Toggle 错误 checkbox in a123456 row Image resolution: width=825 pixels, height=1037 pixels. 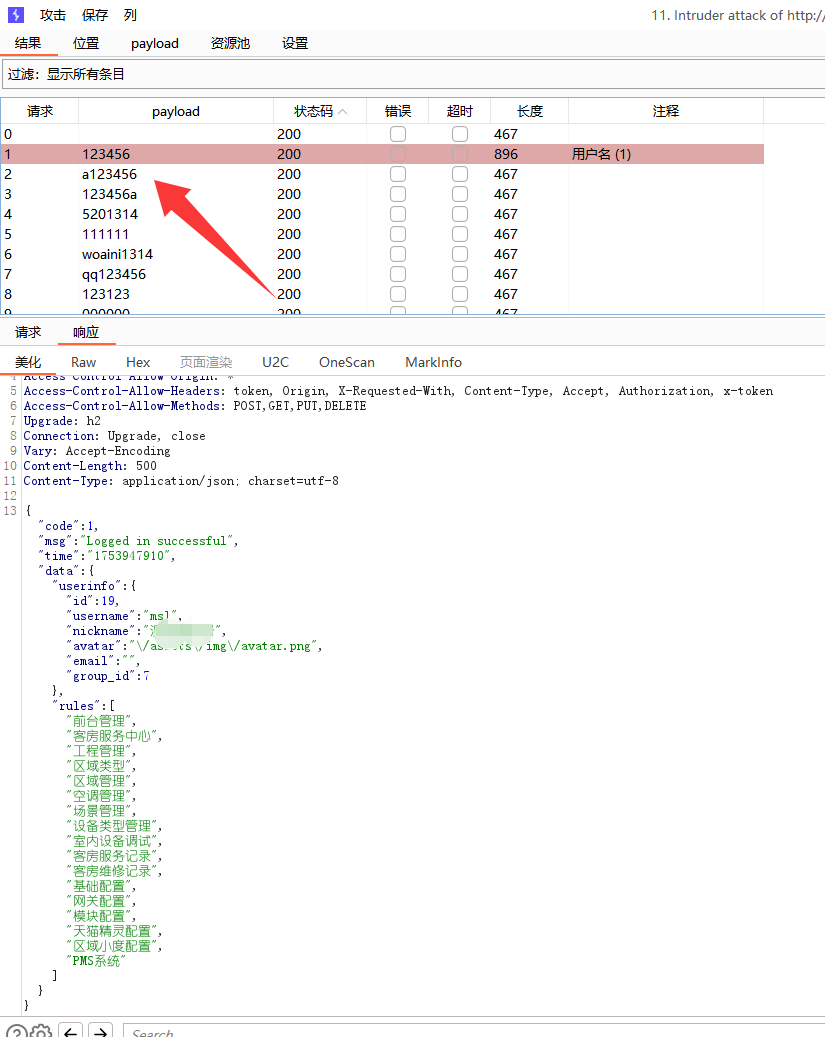pyautogui.click(x=398, y=174)
